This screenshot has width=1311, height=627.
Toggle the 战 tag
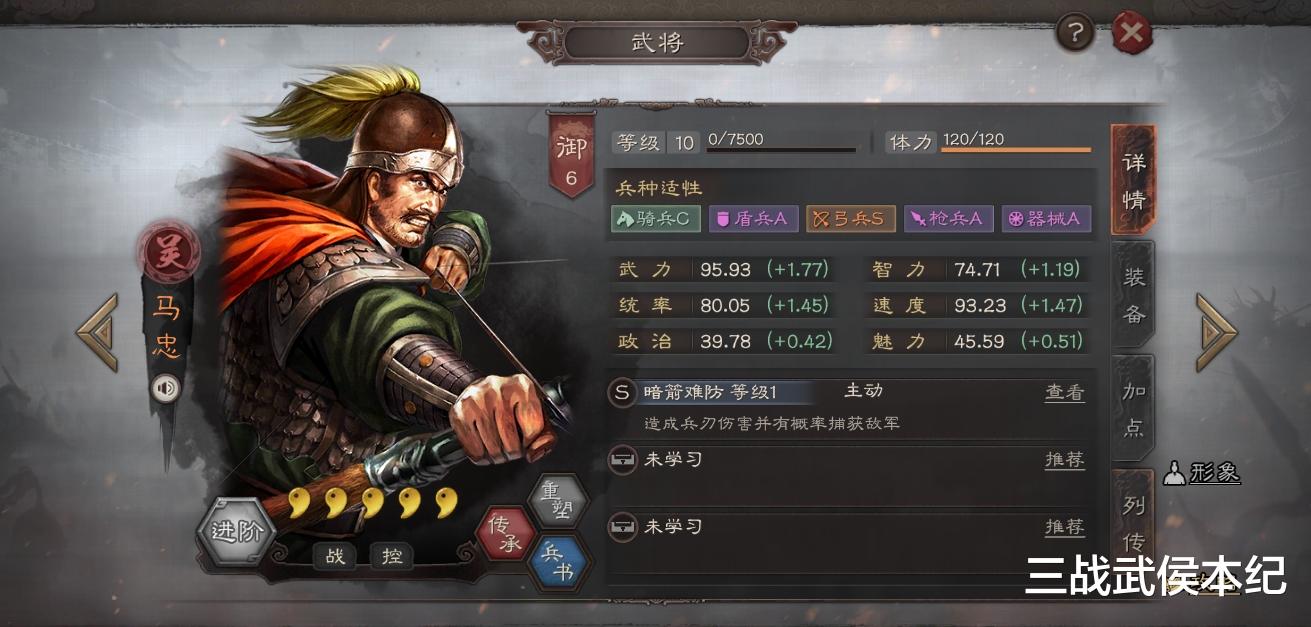point(336,556)
